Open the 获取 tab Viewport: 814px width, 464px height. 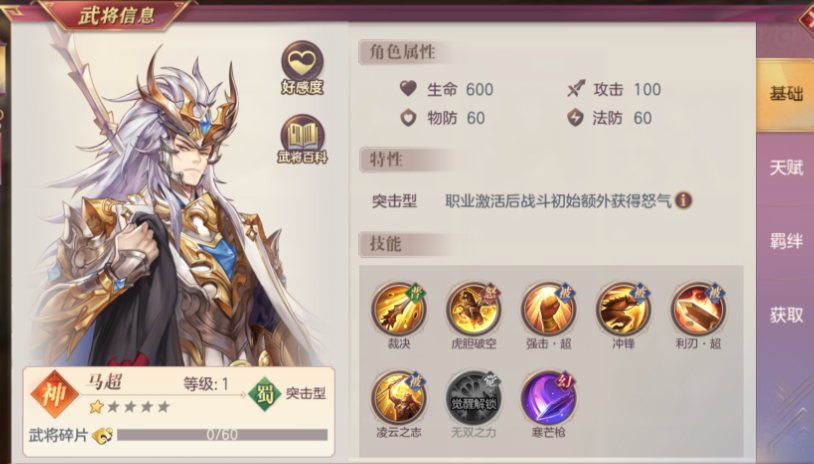(785, 315)
